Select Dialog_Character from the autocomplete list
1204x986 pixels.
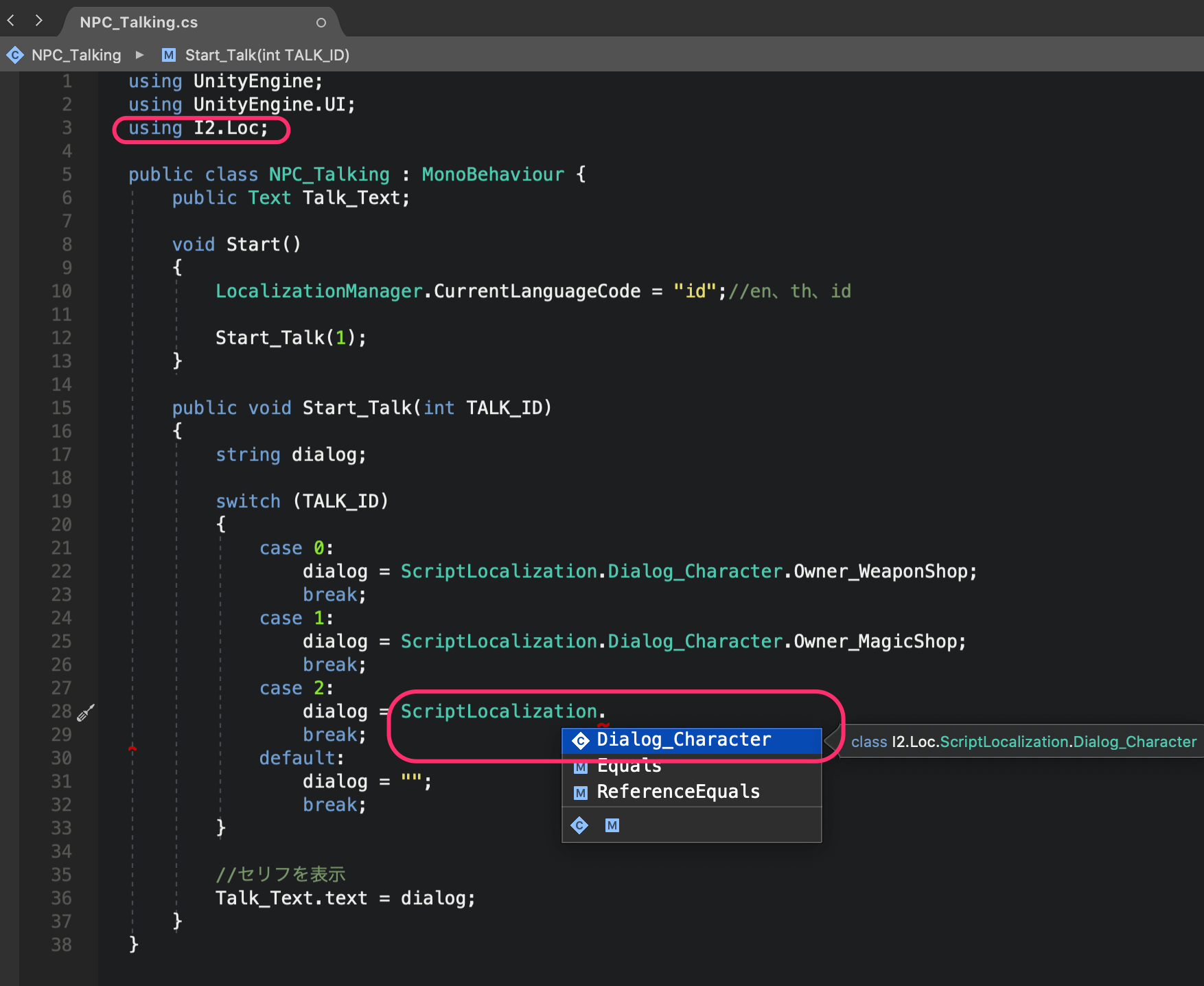coord(684,740)
